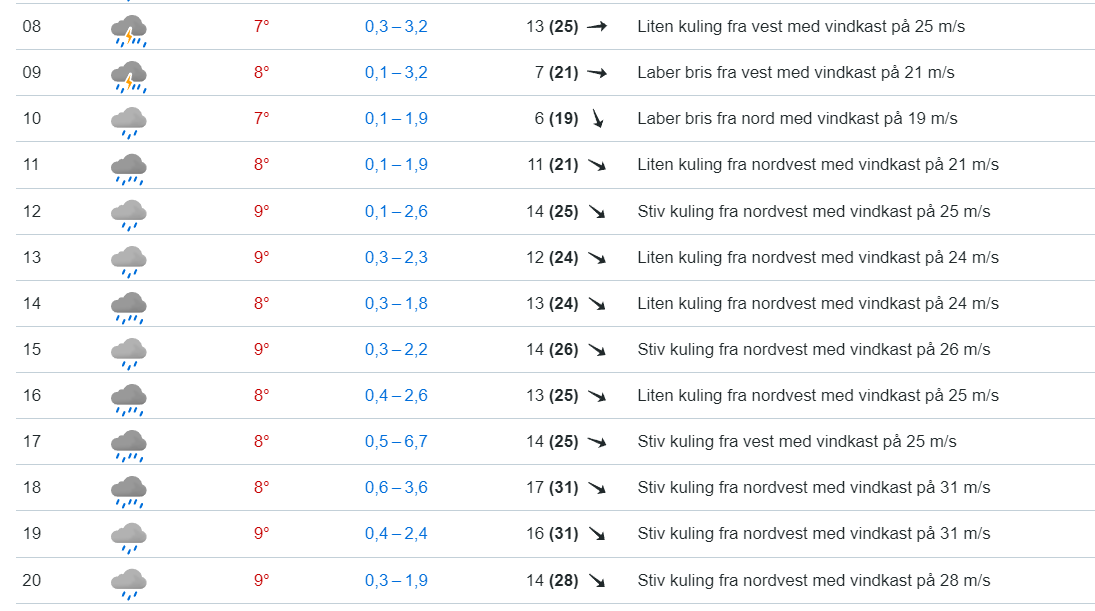Select the hour 16 row label
This screenshot has width=1095, height=611.
(32, 396)
